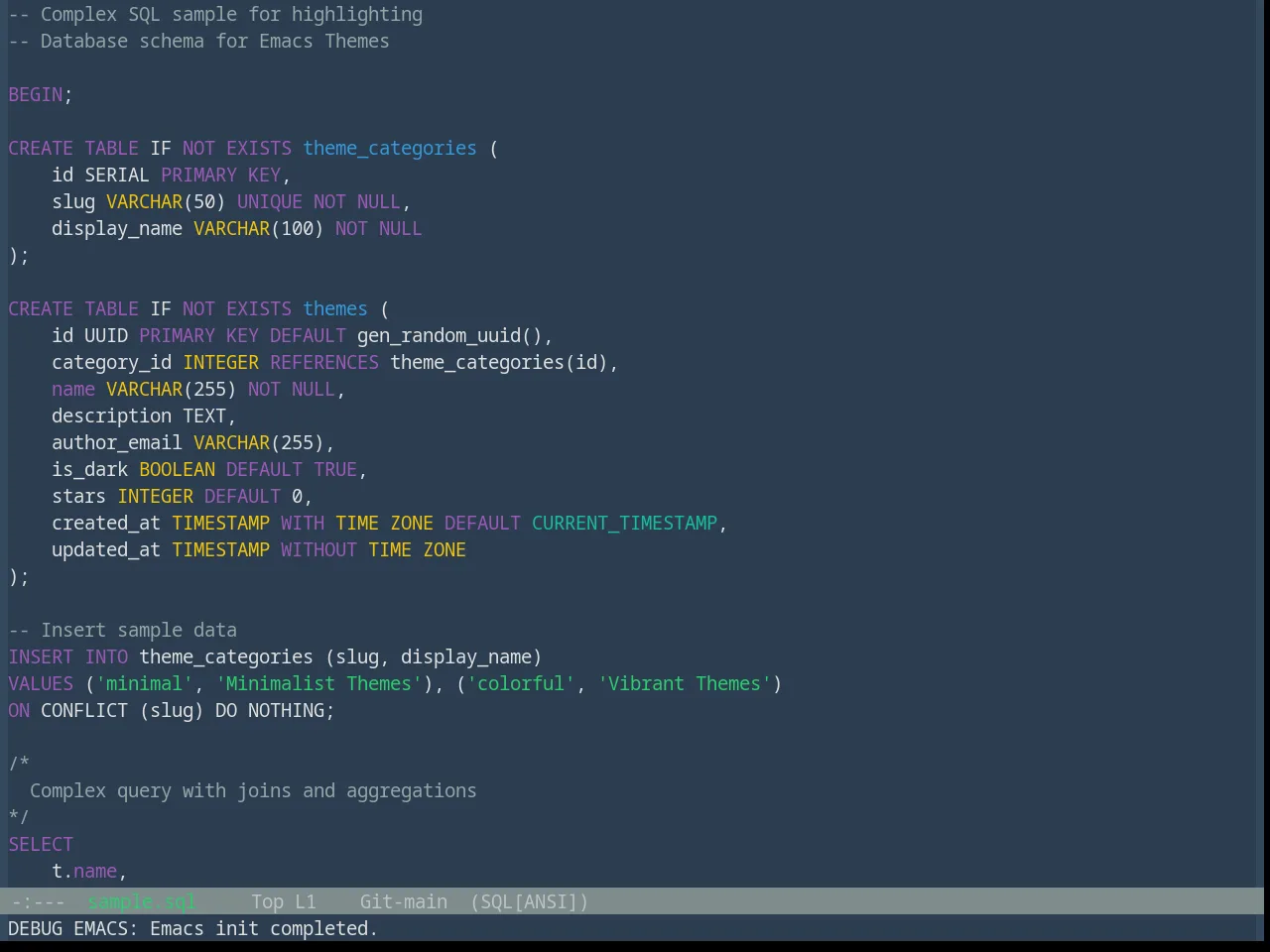This screenshot has height=952, width=1270.
Task: Click the /* comment opener
Action: click(x=19, y=764)
